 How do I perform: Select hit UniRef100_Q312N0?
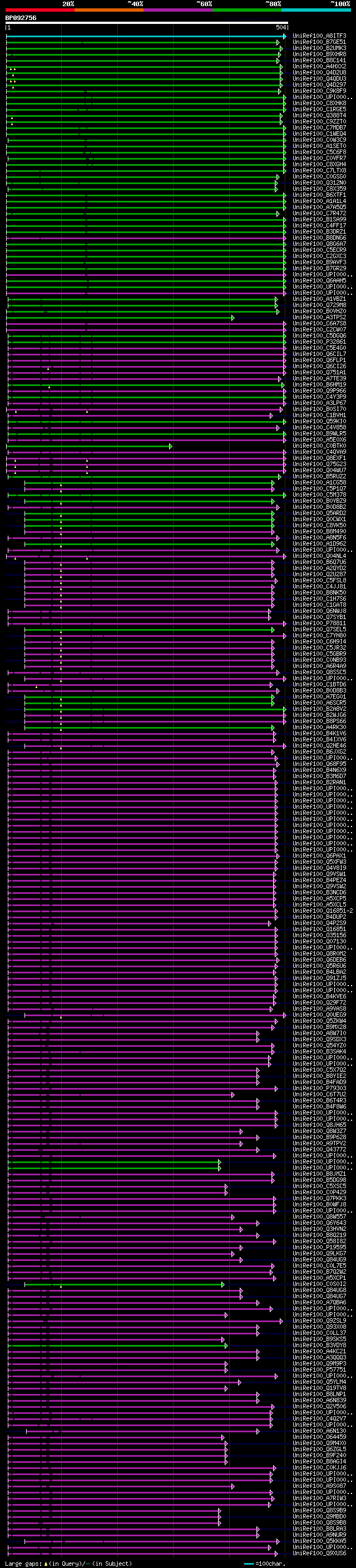pos(319,182)
